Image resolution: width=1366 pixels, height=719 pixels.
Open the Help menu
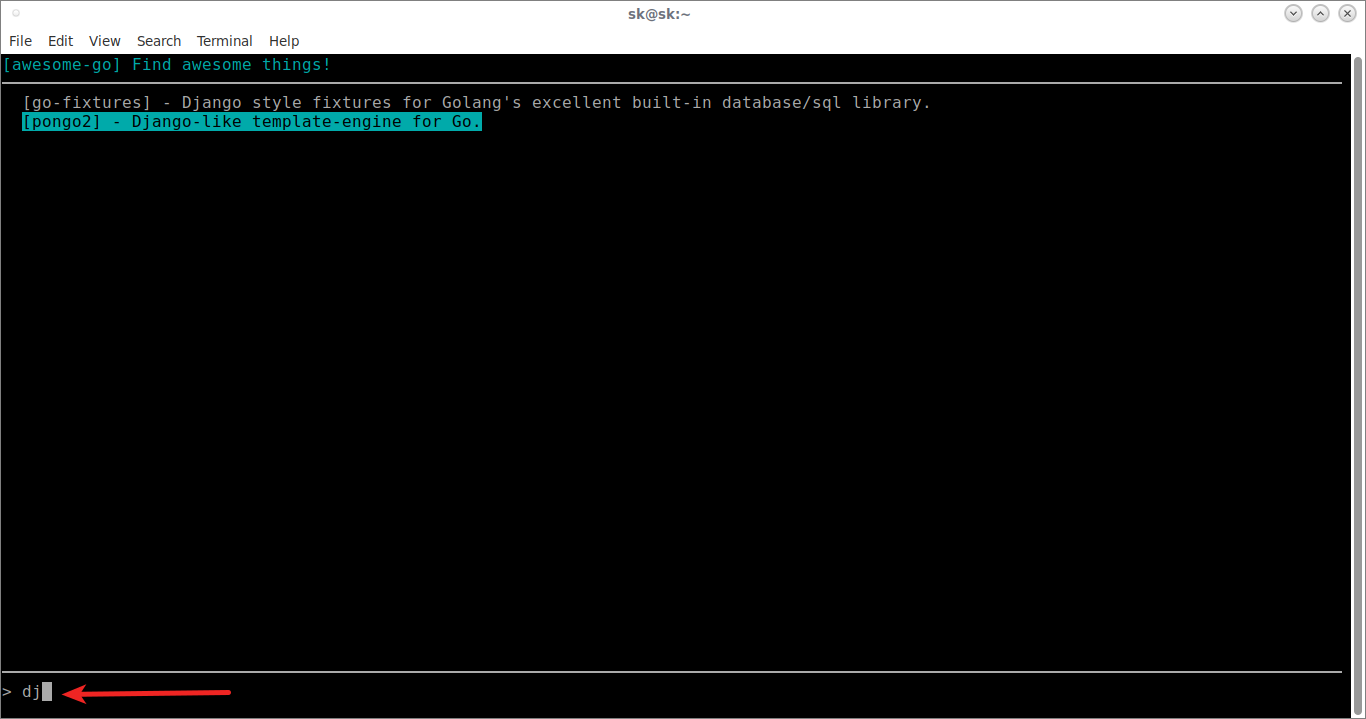284,41
